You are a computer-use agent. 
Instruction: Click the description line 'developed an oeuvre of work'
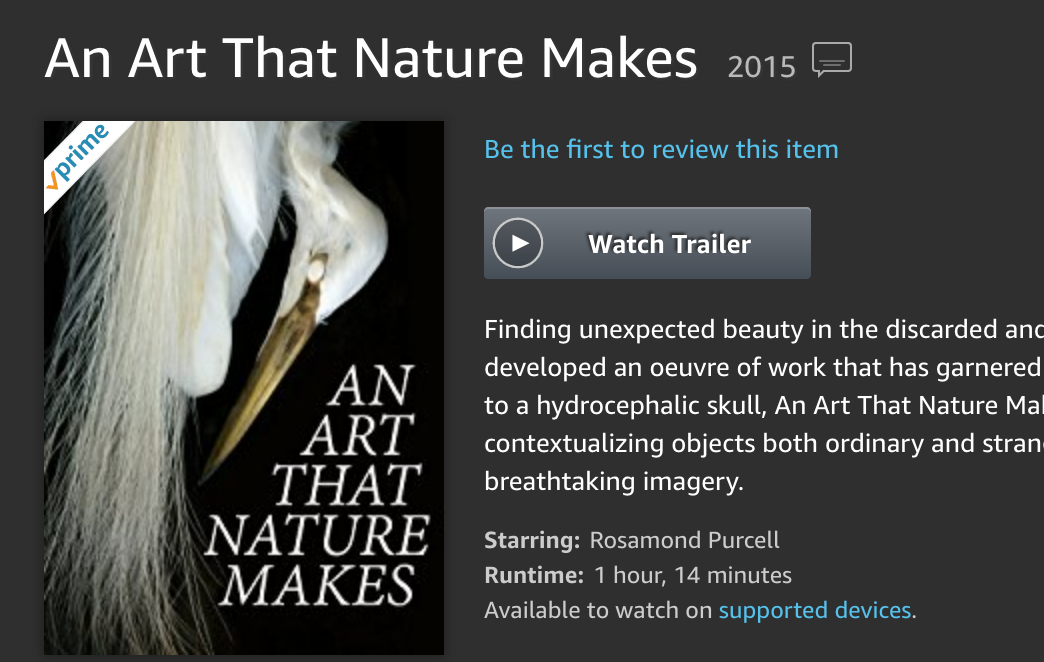[x=764, y=368]
